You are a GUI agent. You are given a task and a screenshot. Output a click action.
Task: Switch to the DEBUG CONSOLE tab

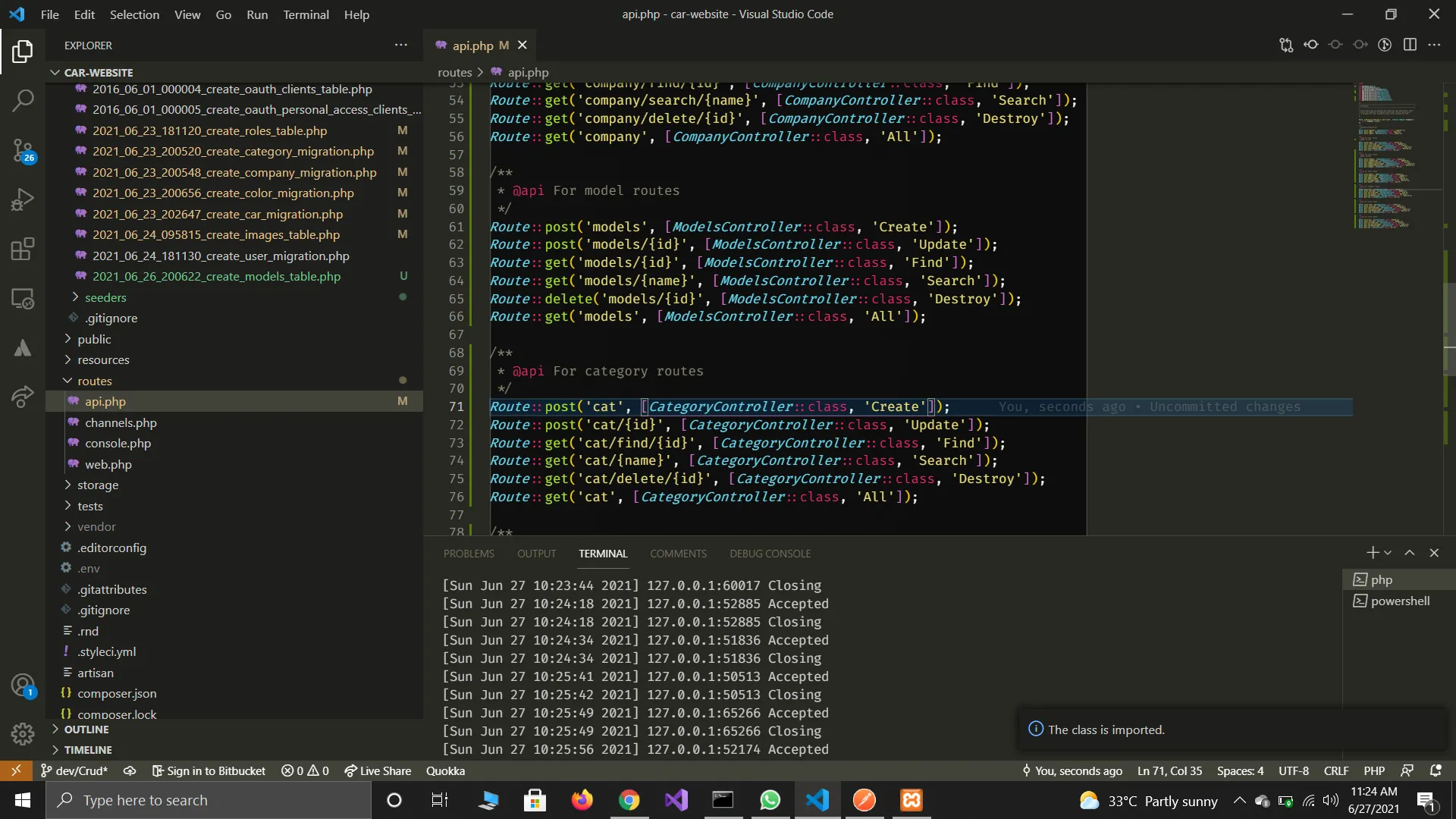(x=770, y=554)
